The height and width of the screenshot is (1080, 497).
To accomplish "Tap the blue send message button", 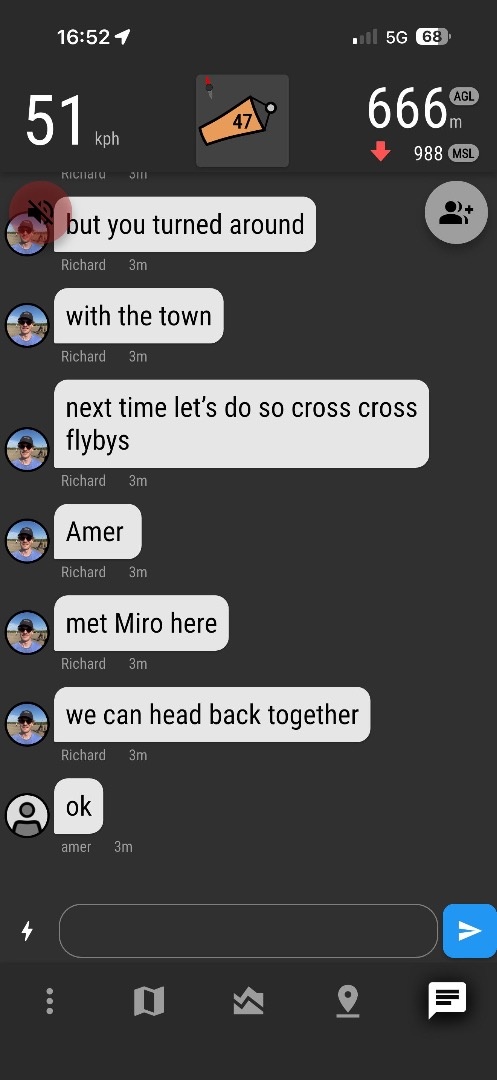I will pos(469,931).
